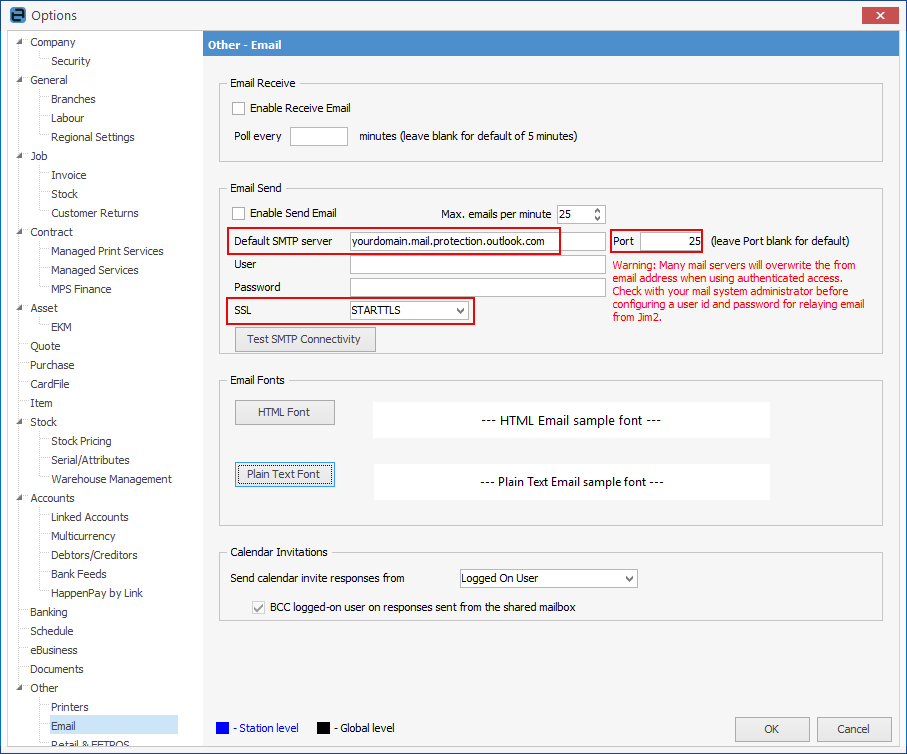Collapse the Contract tree node

click(x=20, y=232)
